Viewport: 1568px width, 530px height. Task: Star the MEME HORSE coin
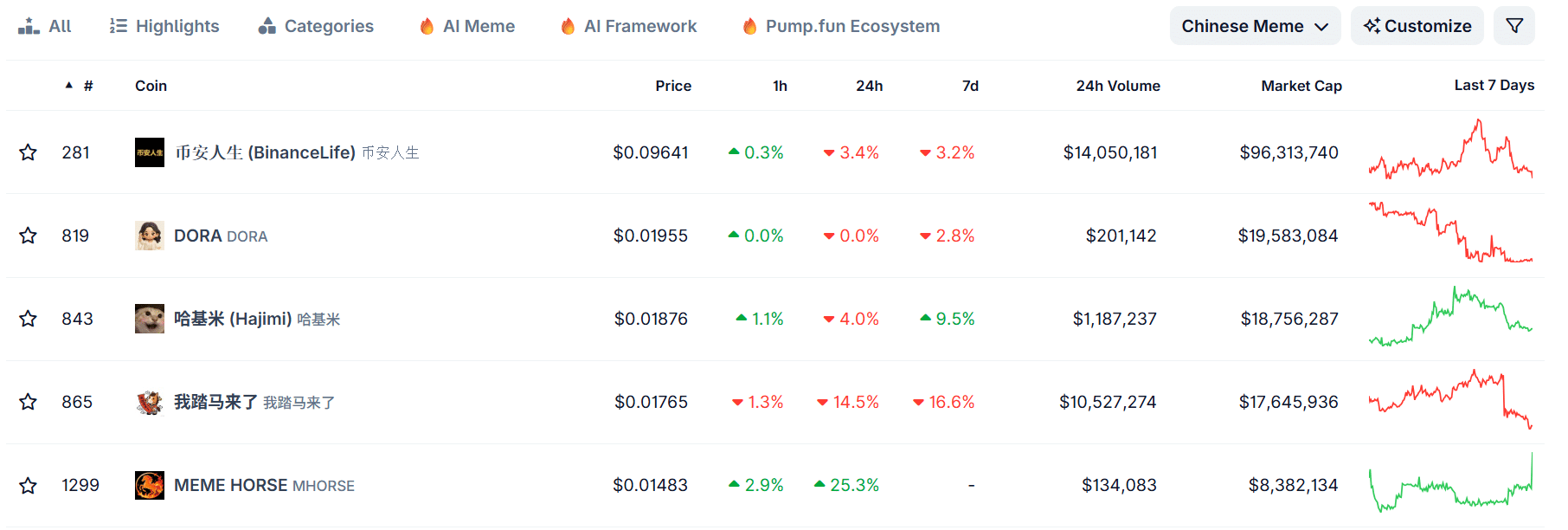point(29,485)
